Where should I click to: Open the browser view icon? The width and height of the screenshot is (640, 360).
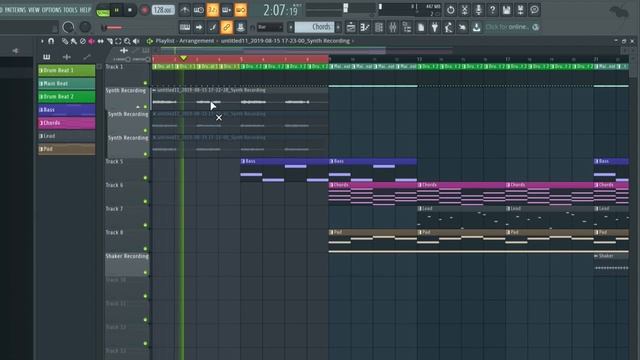coord(407,27)
